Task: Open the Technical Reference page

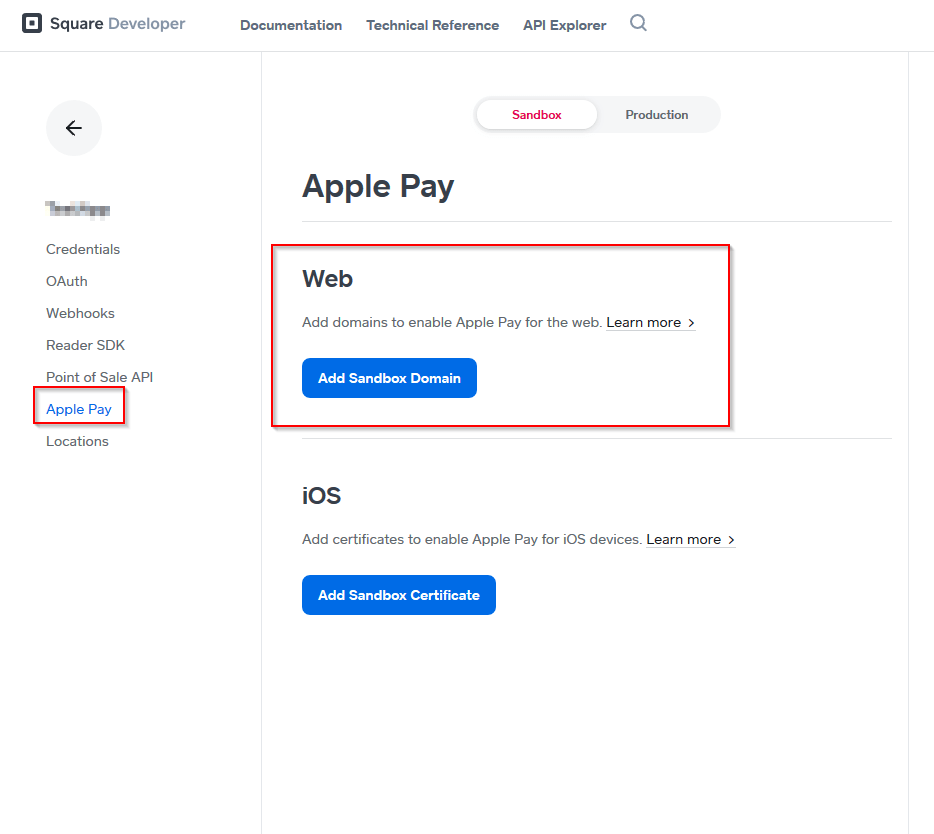Action: click(x=432, y=25)
